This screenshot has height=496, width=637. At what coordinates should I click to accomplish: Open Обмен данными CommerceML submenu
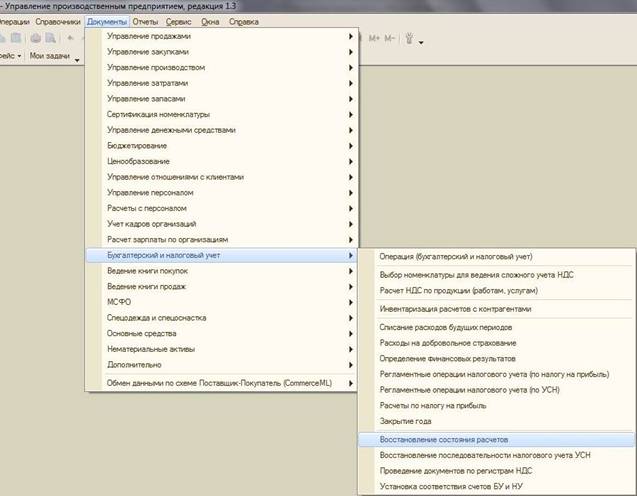222,383
